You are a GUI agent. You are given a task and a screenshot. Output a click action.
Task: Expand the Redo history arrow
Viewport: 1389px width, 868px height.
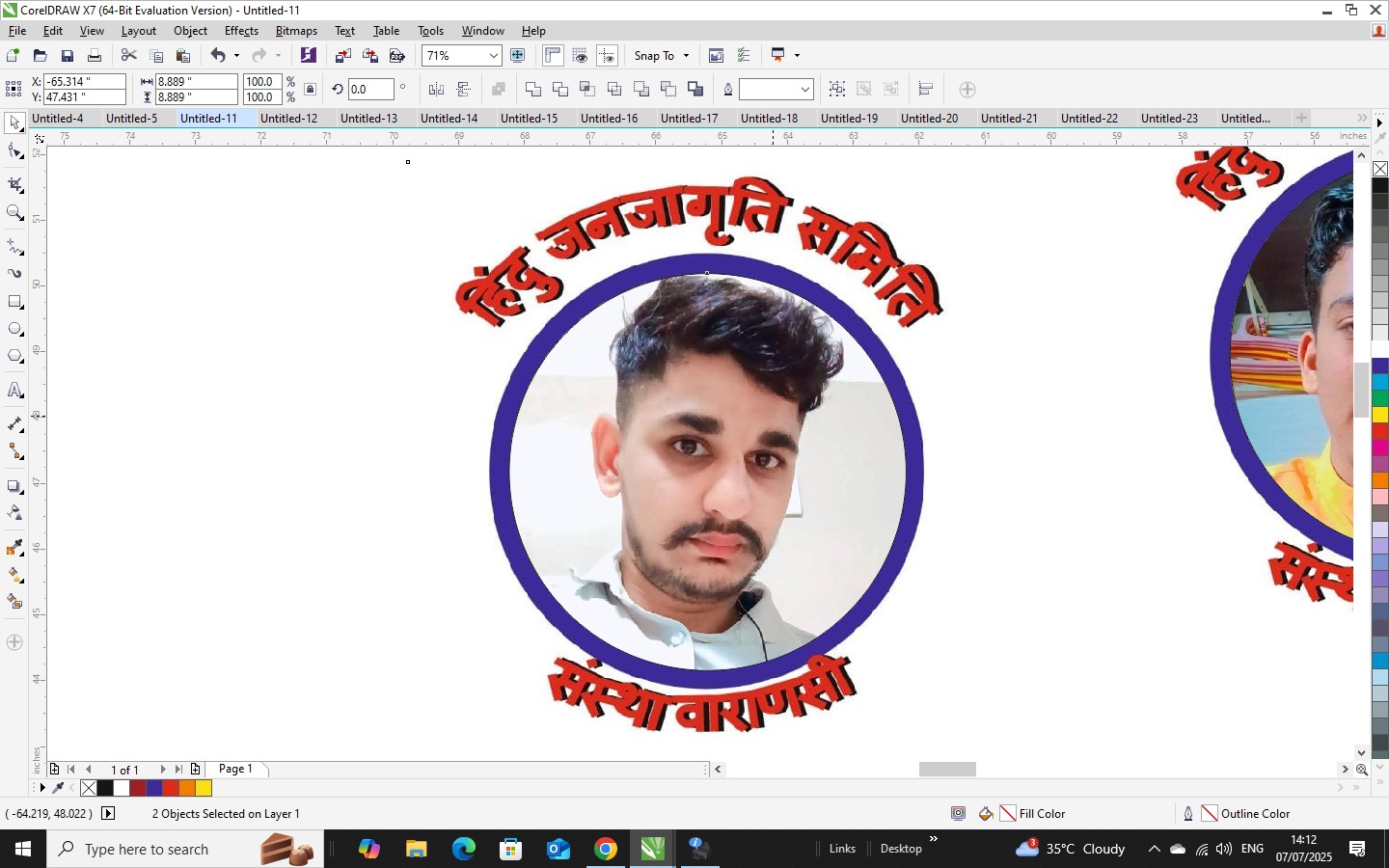click(x=278, y=56)
